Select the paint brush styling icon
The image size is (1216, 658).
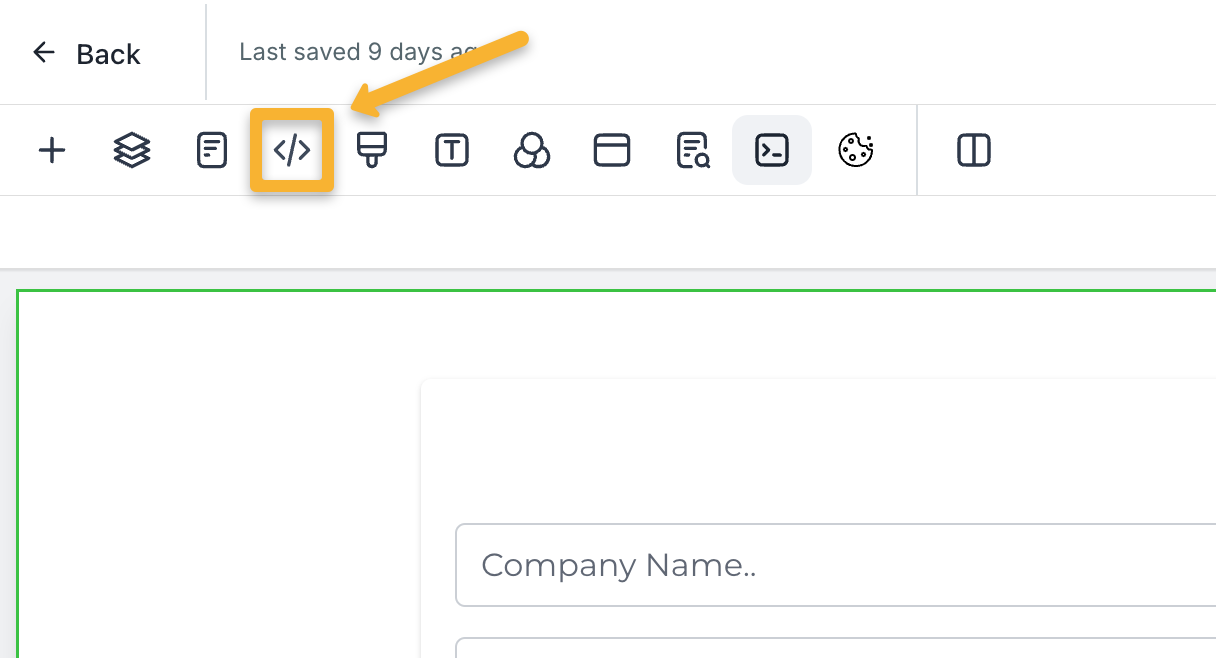pyautogui.click(x=372, y=151)
